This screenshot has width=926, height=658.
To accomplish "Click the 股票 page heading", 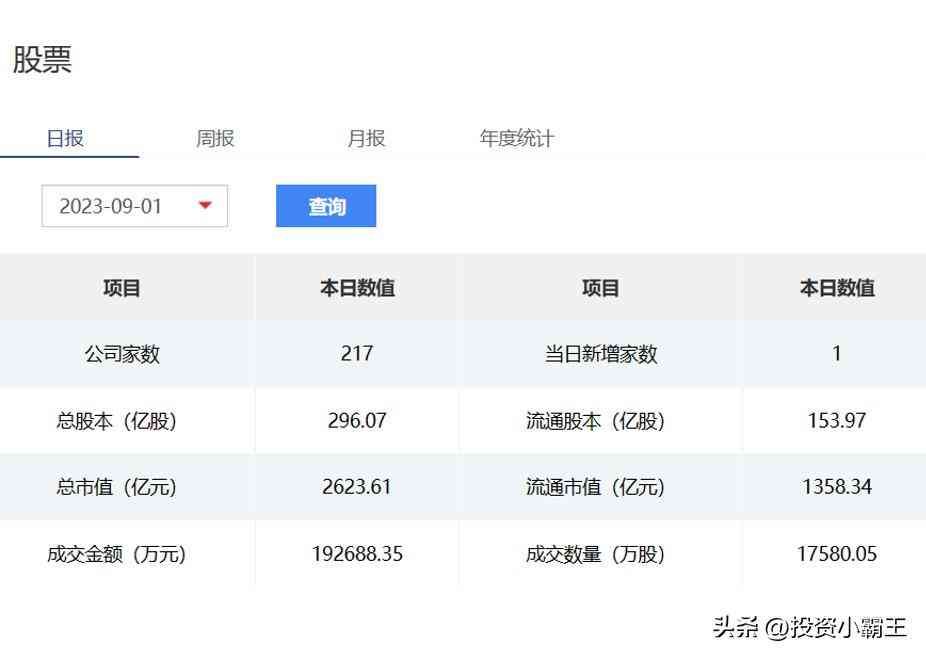I will (x=42, y=60).
